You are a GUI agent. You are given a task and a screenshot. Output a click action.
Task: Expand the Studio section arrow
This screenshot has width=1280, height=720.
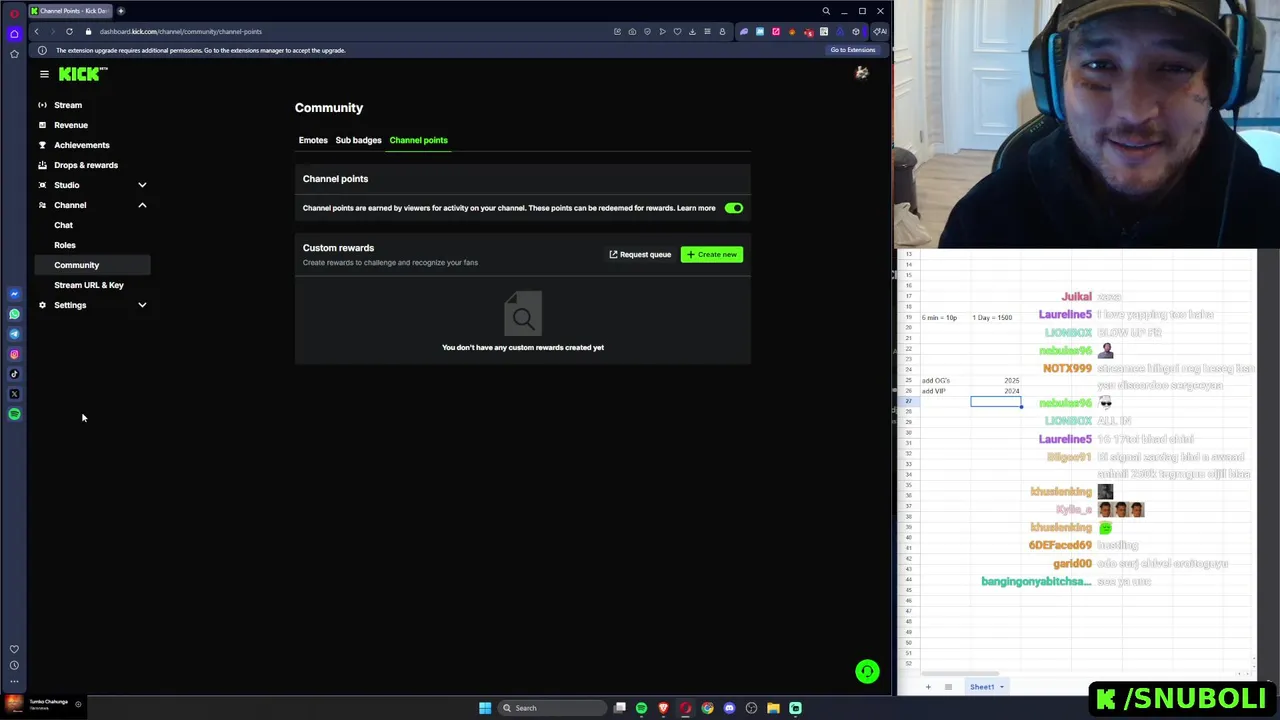[x=142, y=185]
